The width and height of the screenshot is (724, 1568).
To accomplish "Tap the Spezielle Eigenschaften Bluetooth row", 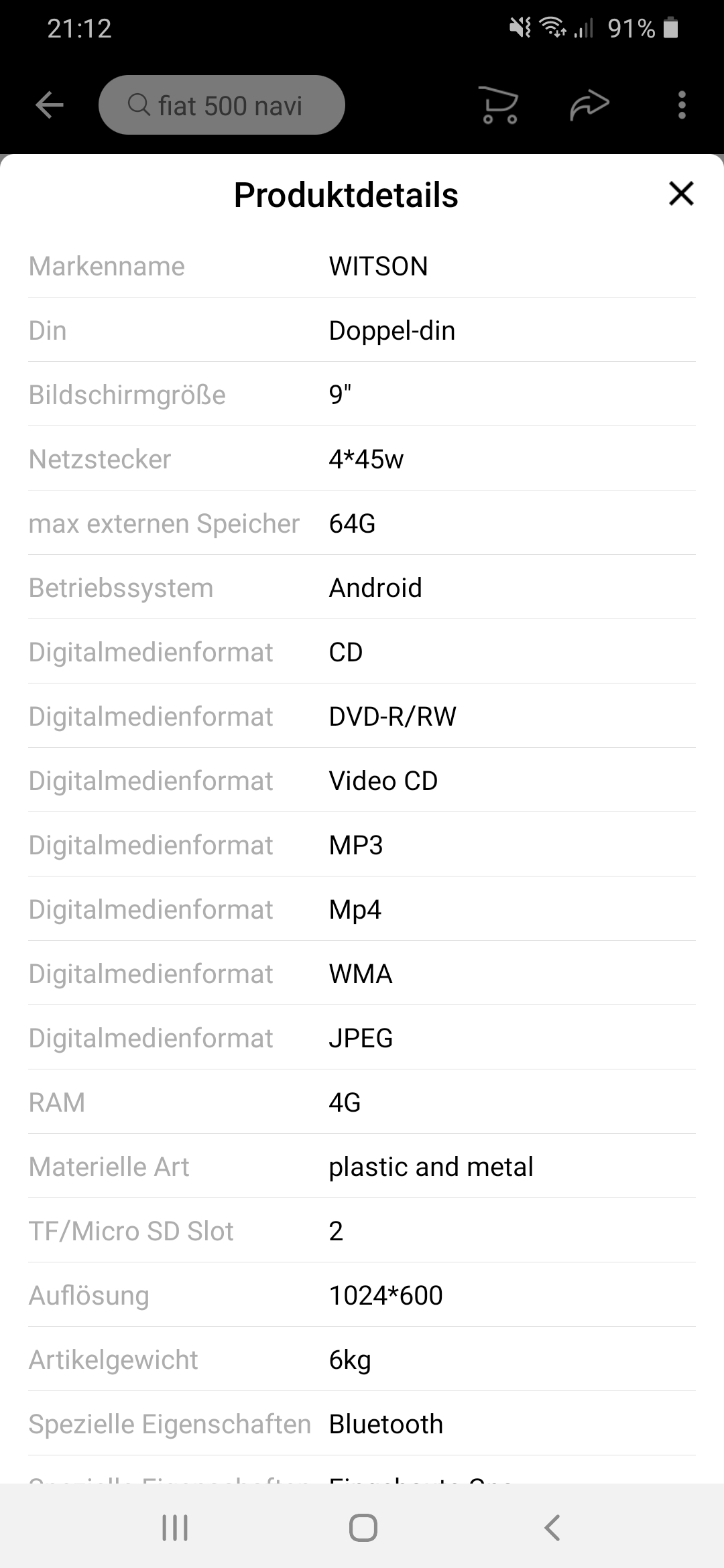I will coord(362,1425).
